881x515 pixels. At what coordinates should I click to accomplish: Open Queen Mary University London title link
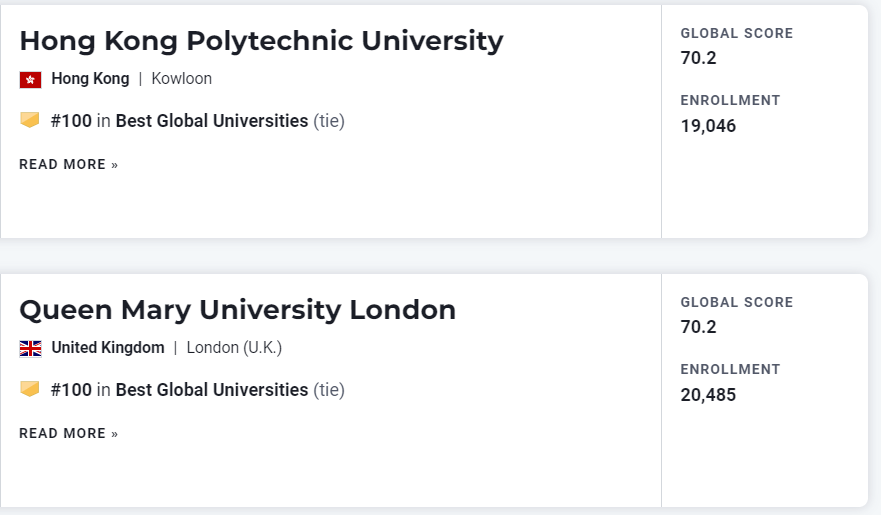pos(237,310)
